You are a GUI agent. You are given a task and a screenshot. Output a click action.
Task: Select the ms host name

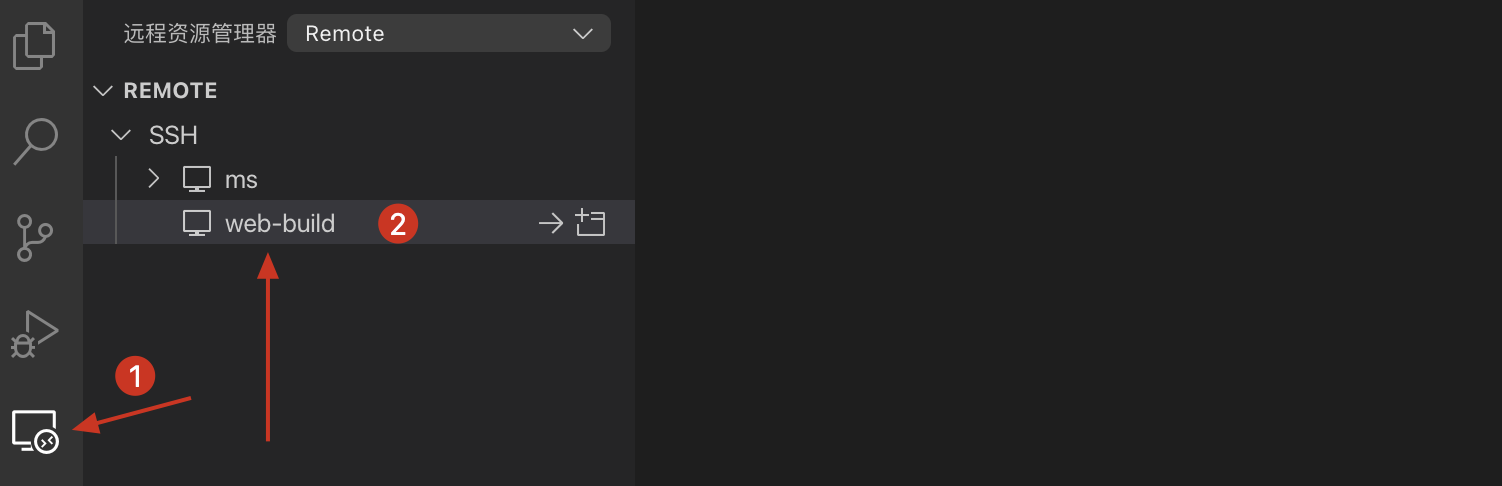[241, 180]
